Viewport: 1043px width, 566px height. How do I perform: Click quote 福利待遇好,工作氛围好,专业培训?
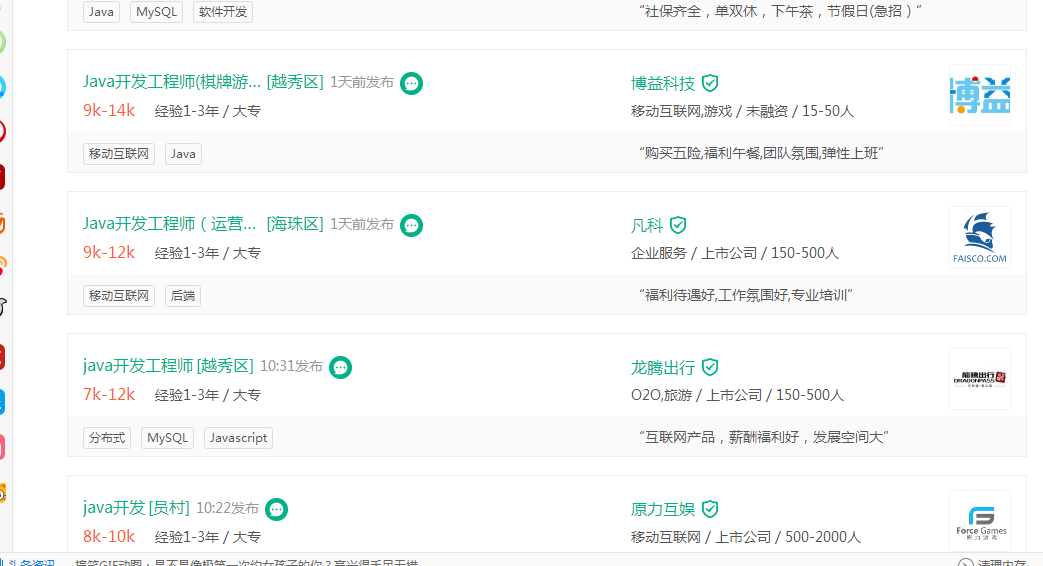pyautogui.click(x=746, y=295)
